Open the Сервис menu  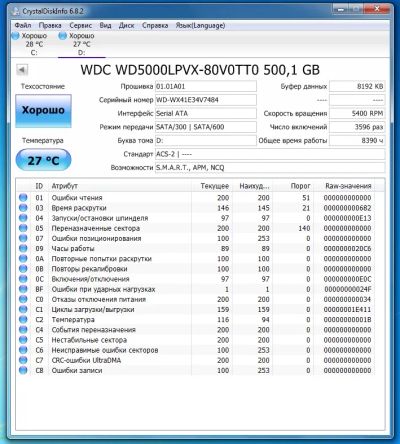[81, 26]
